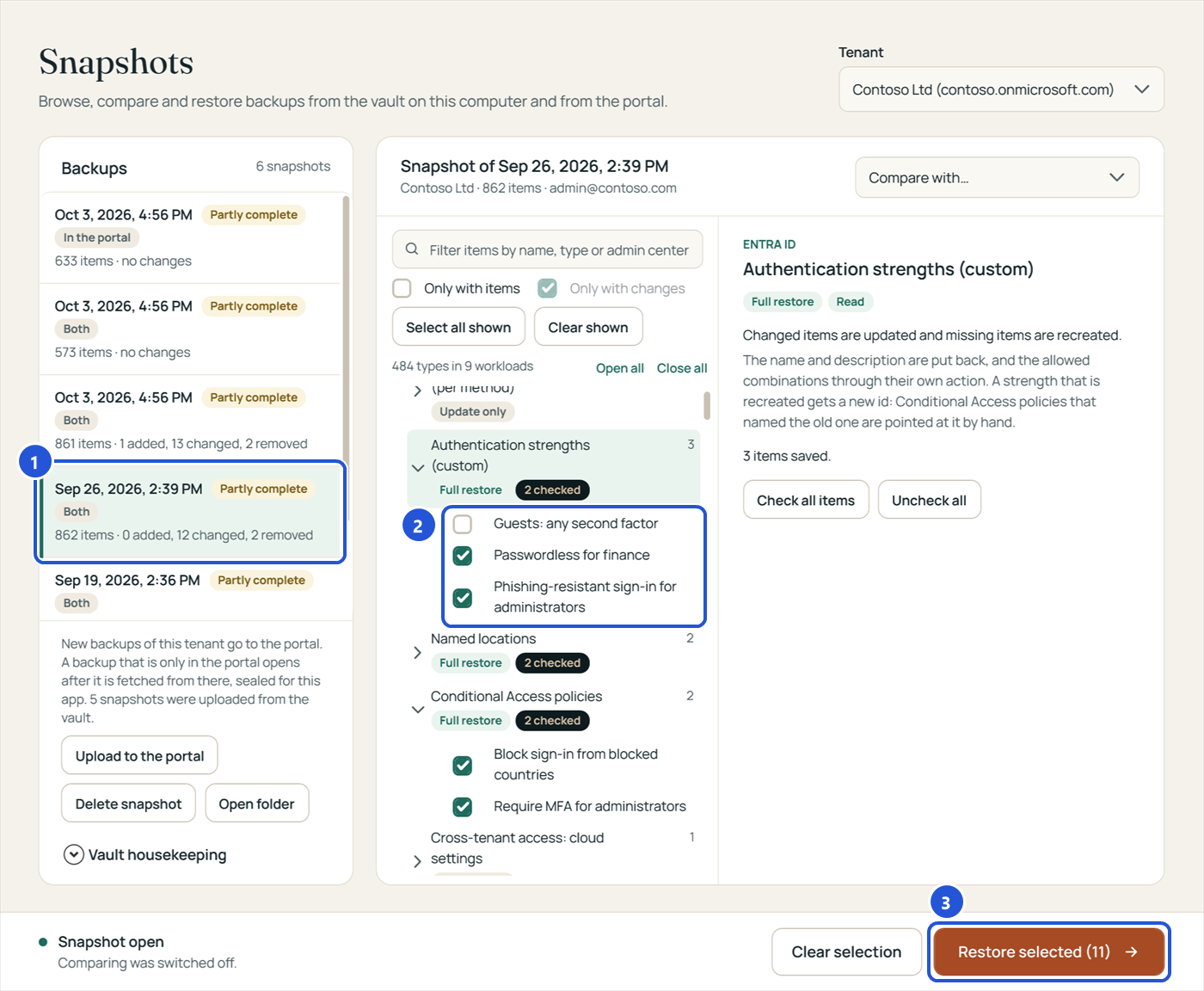
Task: Click "2 checked" badge under Named locations
Action: (x=552, y=663)
